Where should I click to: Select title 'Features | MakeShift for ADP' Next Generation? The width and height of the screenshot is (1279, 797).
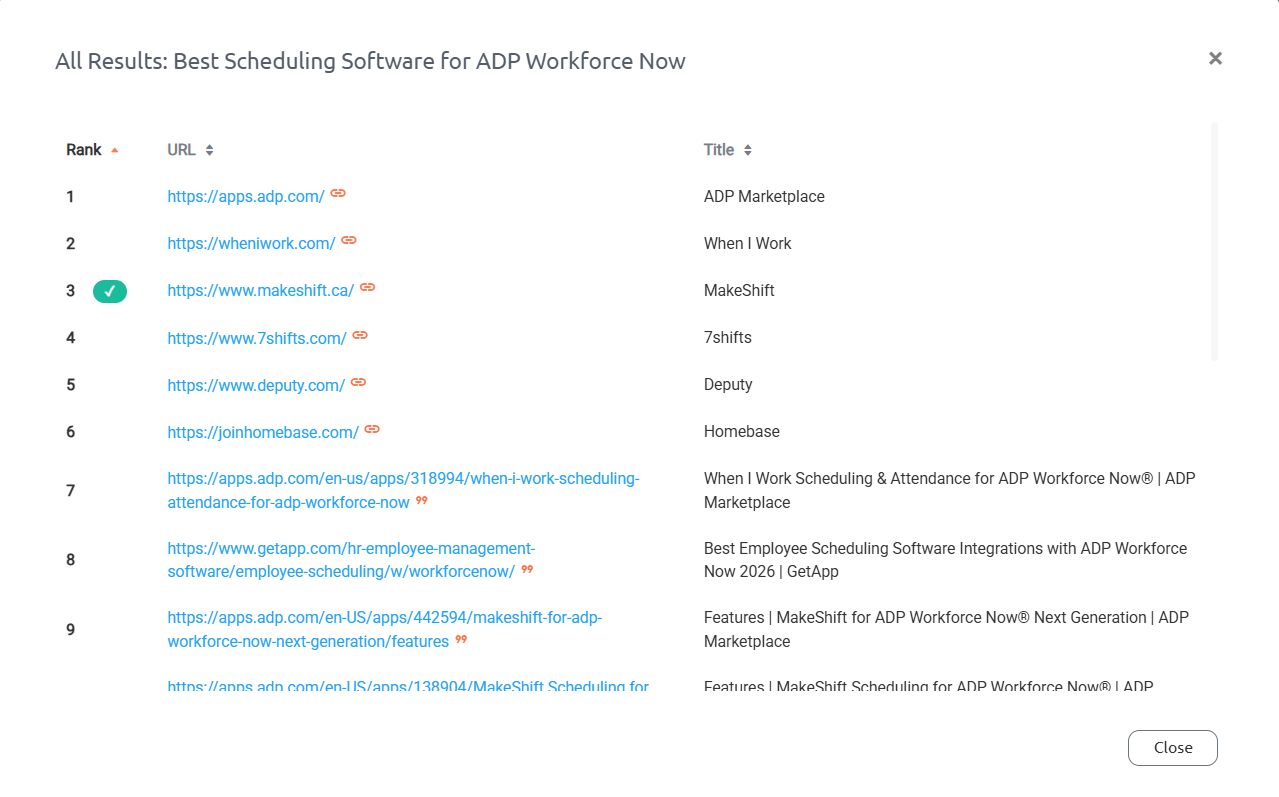[946, 630]
